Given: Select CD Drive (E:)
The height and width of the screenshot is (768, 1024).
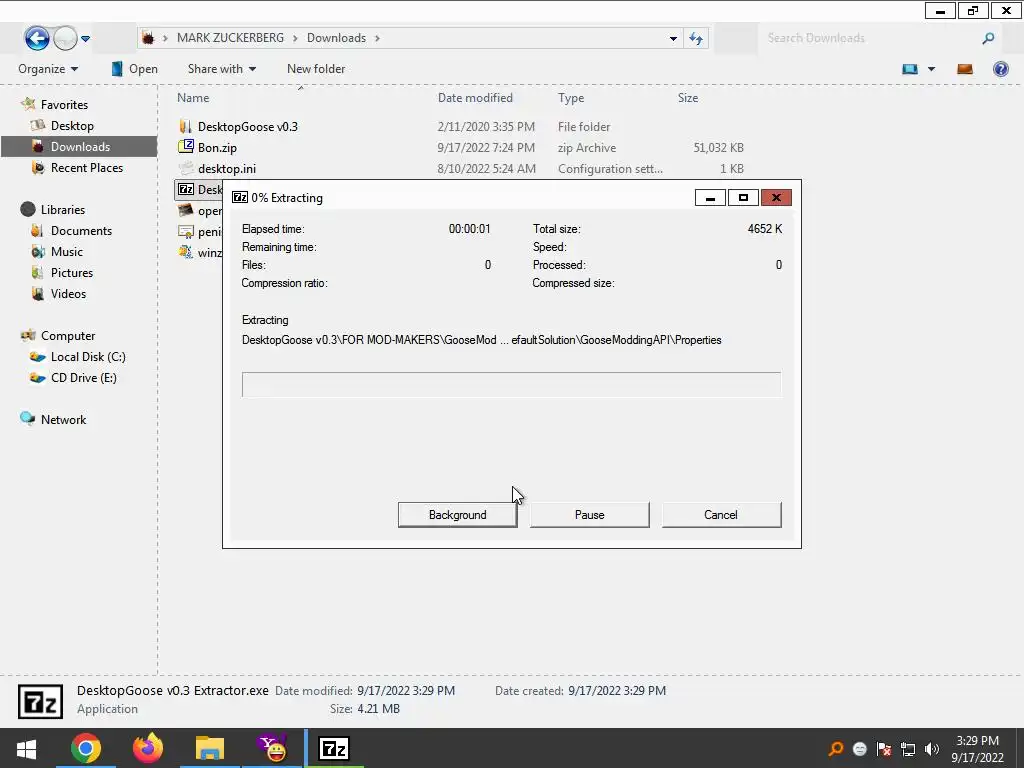Looking at the screenshot, I should click(x=84, y=377).
